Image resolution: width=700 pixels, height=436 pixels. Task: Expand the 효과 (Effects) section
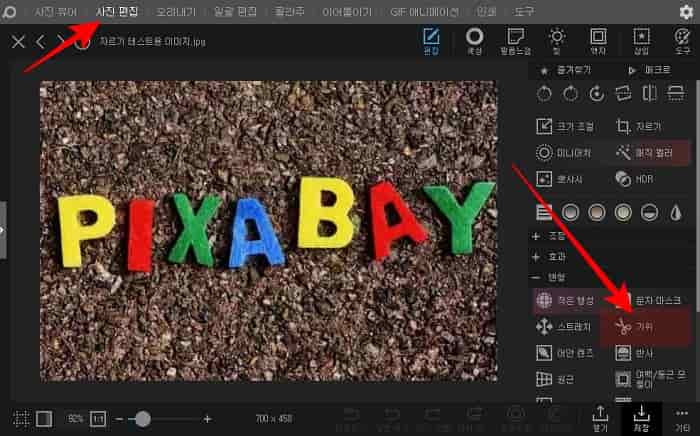tap(549, 257)
